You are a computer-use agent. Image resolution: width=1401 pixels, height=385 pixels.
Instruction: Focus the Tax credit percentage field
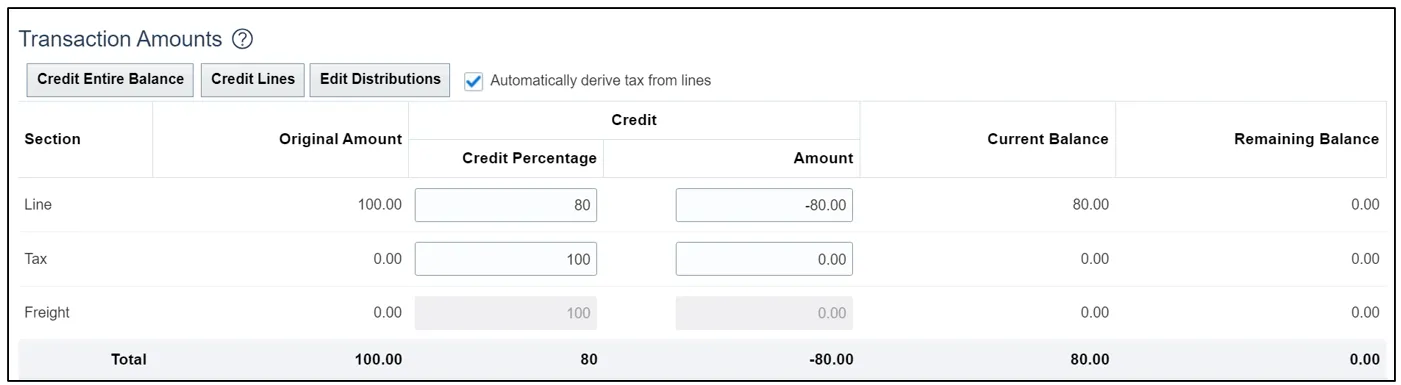coord(505,259)
